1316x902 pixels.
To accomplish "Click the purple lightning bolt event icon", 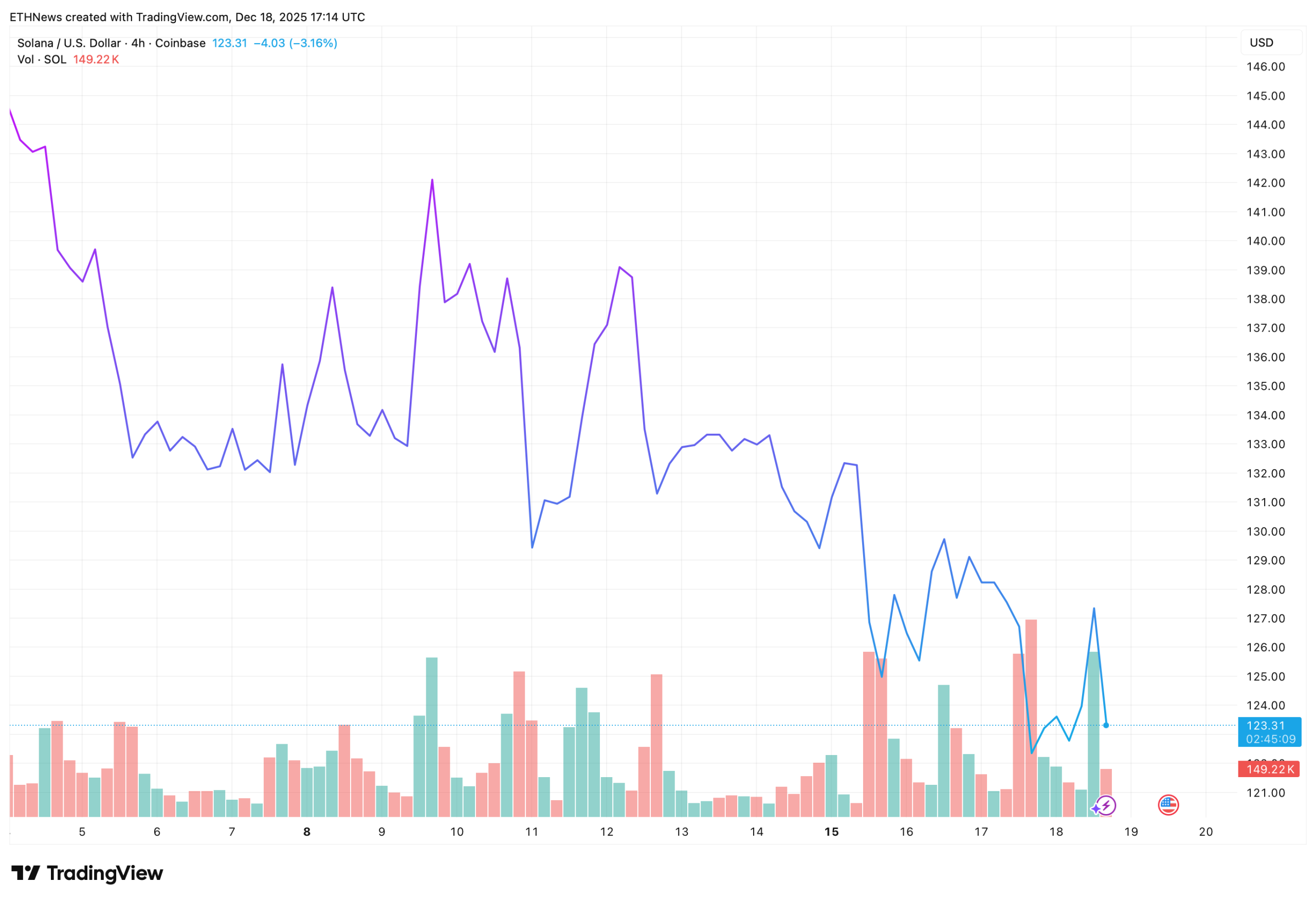I will (x=1106, y=805).
